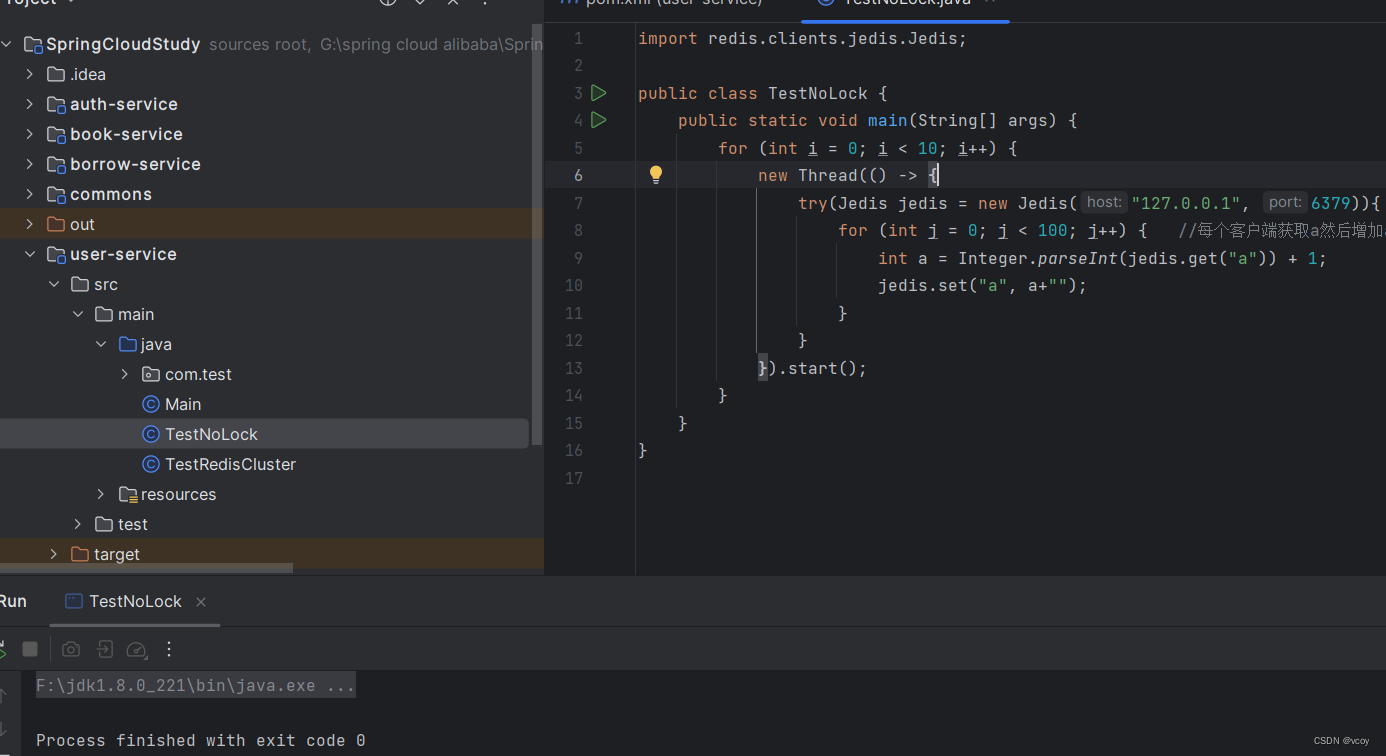Select the target folder label
This screenshot has width=1386, height=756.
tap(117, 554)
